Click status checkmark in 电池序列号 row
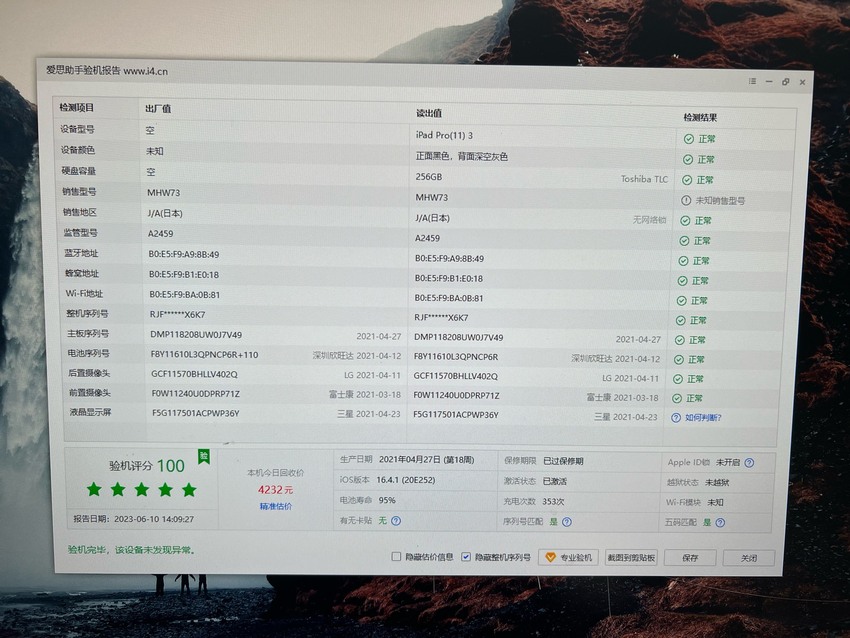The width and height of the screenshot is (850, 638). click(679, 360)
